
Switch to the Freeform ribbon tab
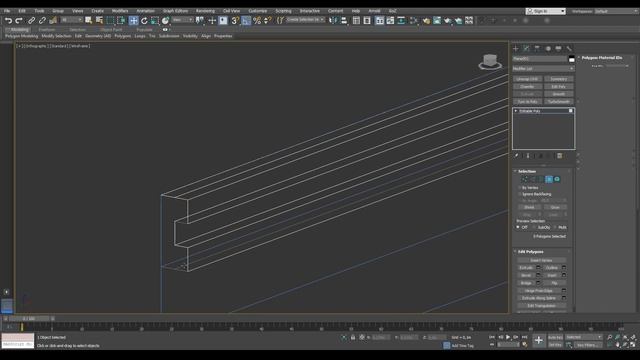point(47,30)
